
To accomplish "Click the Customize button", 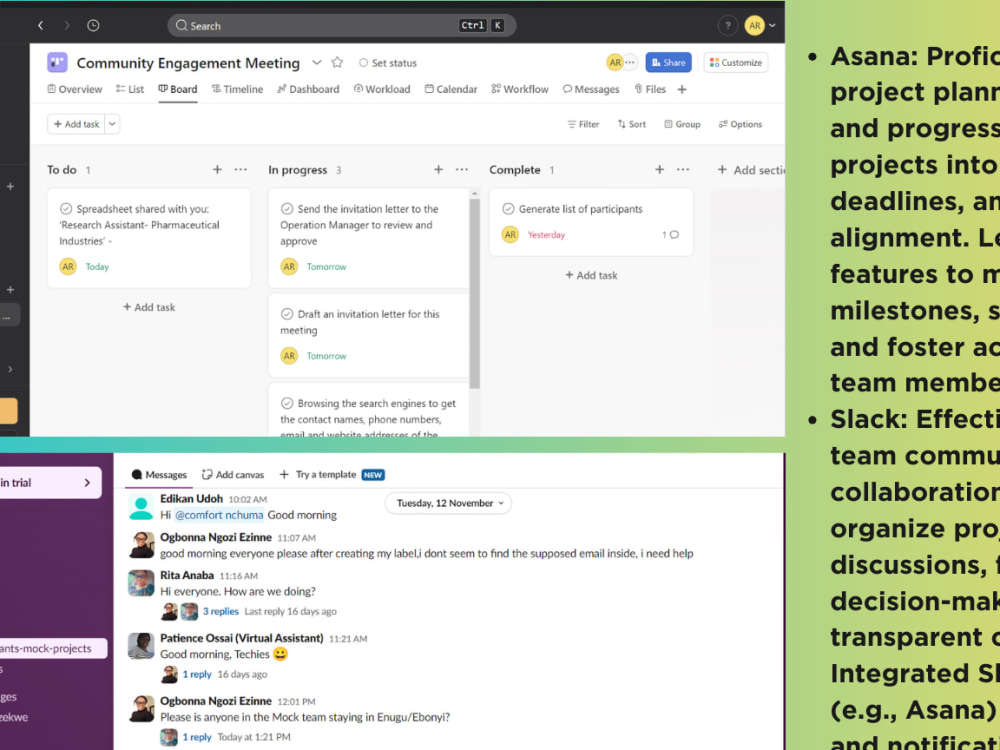I will (x=736, y=62).
